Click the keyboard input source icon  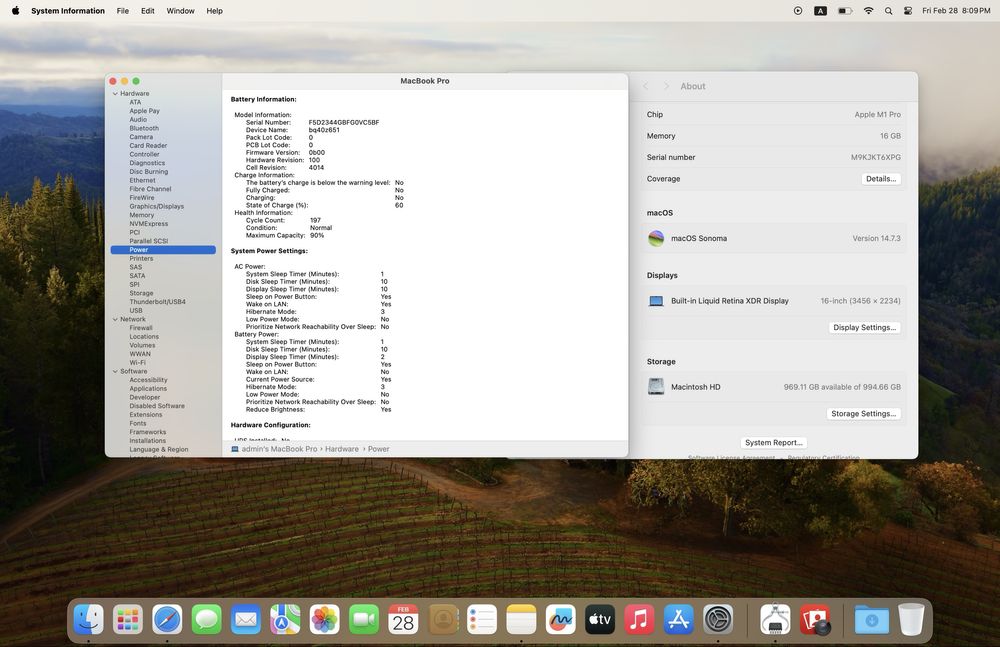click(x=821, y=11)
